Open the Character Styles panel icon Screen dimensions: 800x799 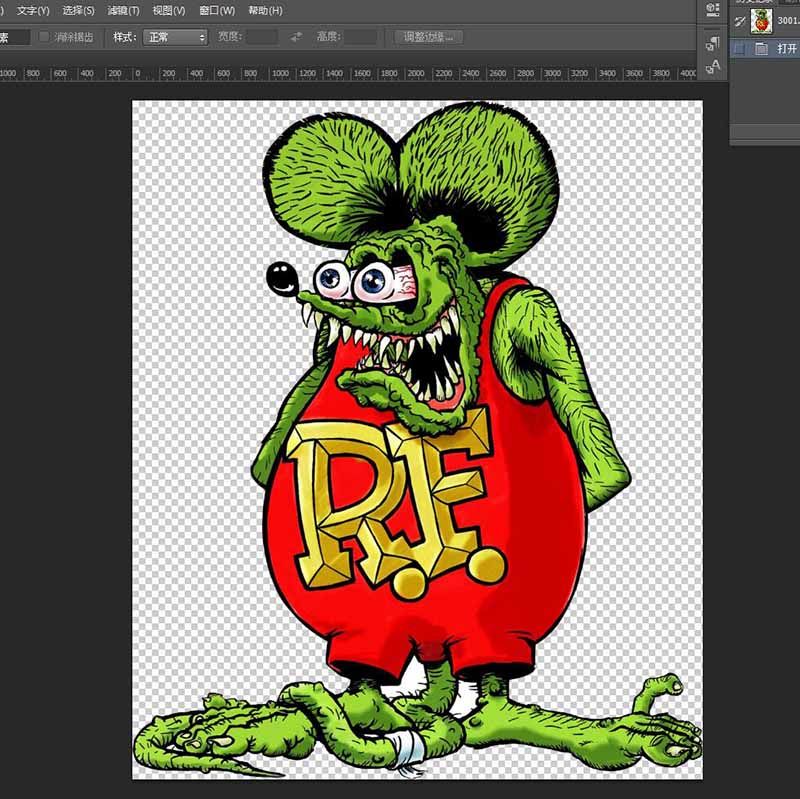[x=712, y=67]
